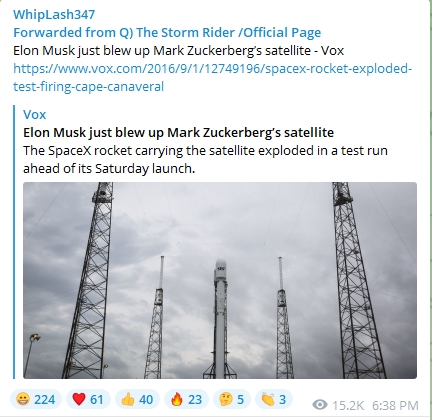Click the grinning face reaction emoji
Screen dimensions: 432x420
23,399
